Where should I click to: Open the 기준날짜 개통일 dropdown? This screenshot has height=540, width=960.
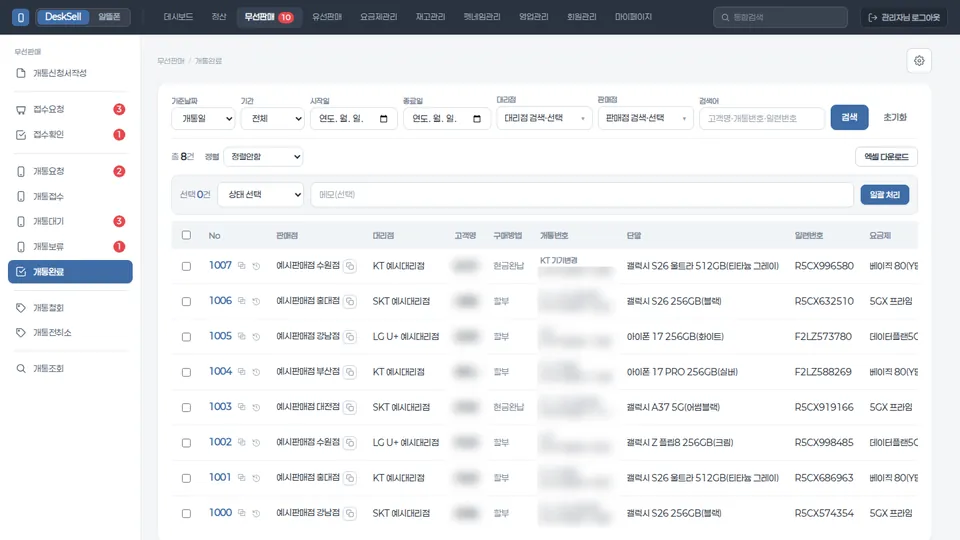(203, 118)
